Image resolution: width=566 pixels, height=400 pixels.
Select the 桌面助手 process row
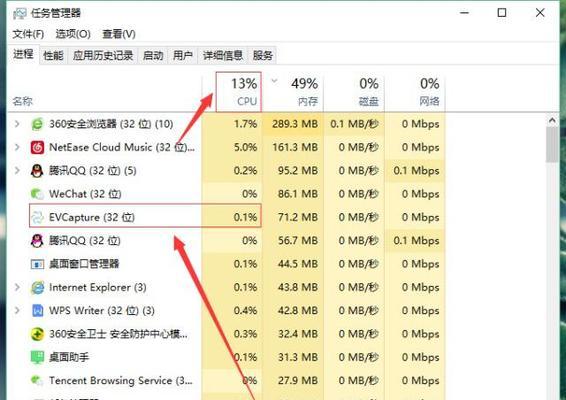tap(226, 357)
